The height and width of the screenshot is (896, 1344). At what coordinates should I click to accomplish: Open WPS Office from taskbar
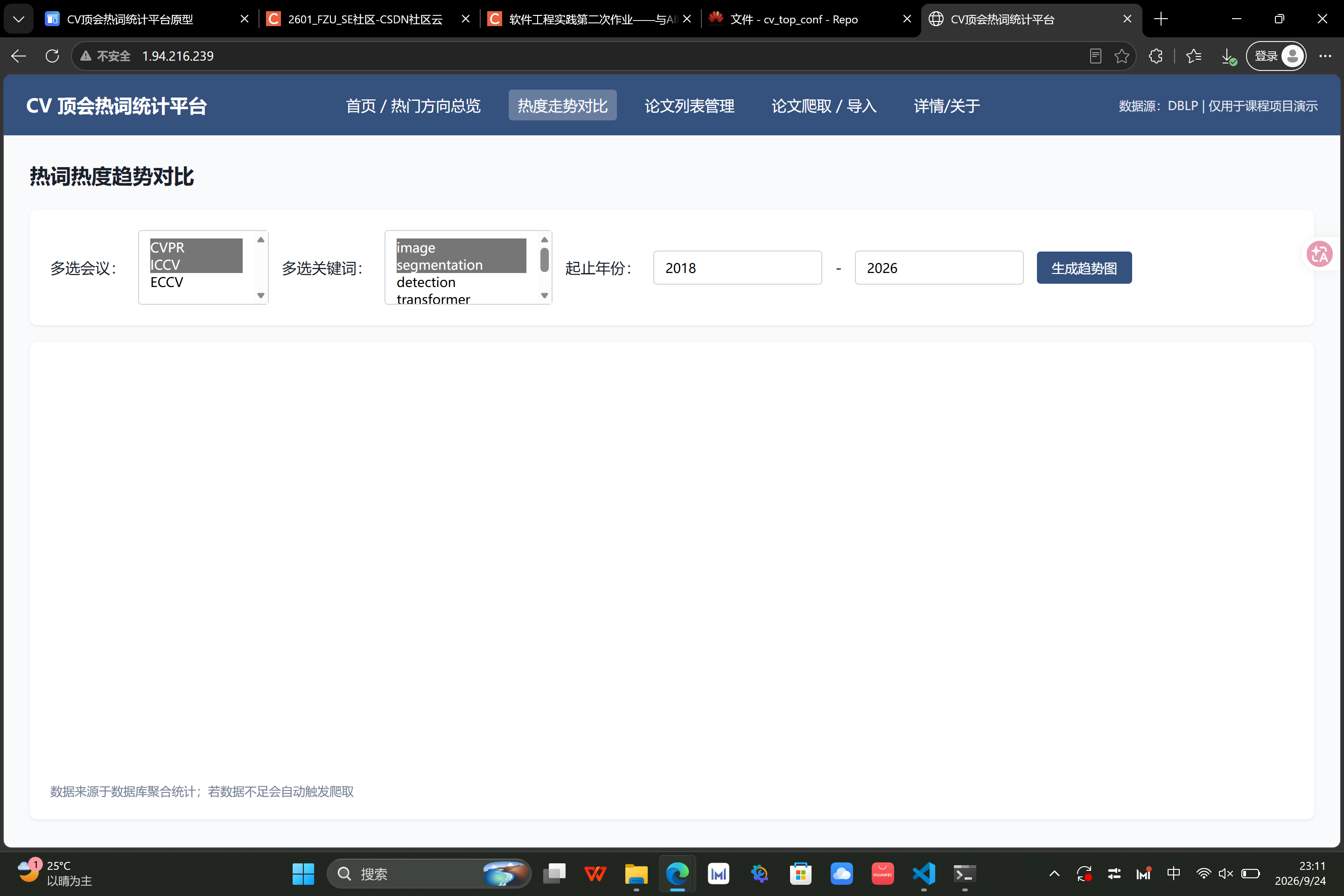tap(595, 874)
